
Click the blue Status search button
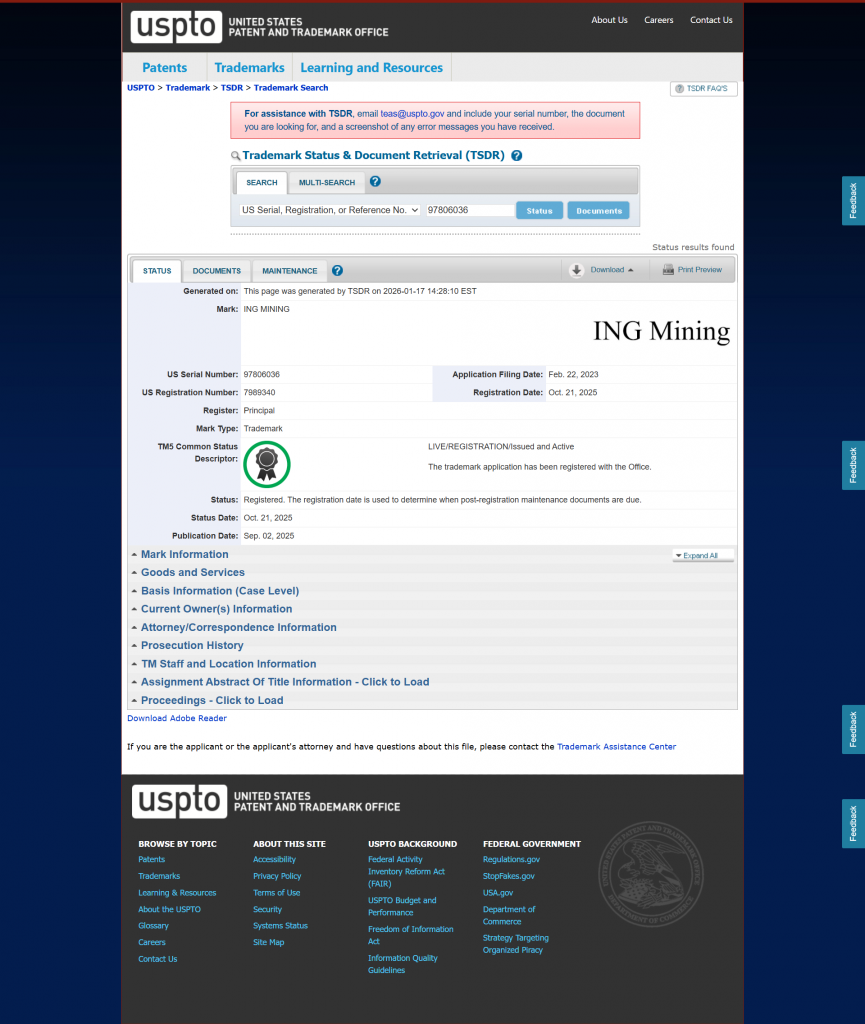click(x=539, y=211)
